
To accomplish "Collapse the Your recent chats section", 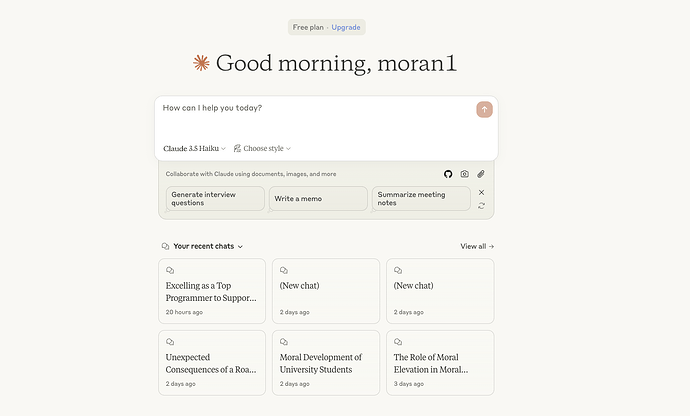I will (240, 247).
